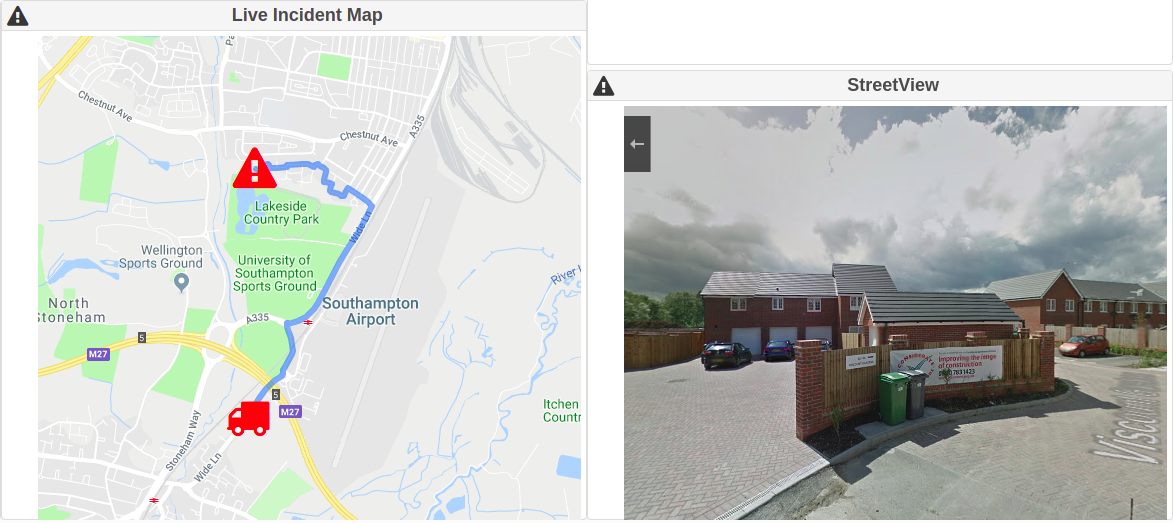
Task: Click the StreetView panel warning icon
Action: (604, 86)
